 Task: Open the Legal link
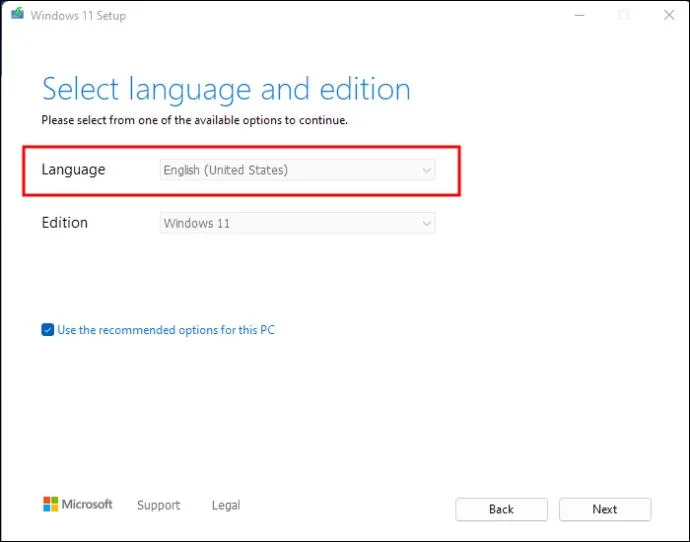point(226,505)
